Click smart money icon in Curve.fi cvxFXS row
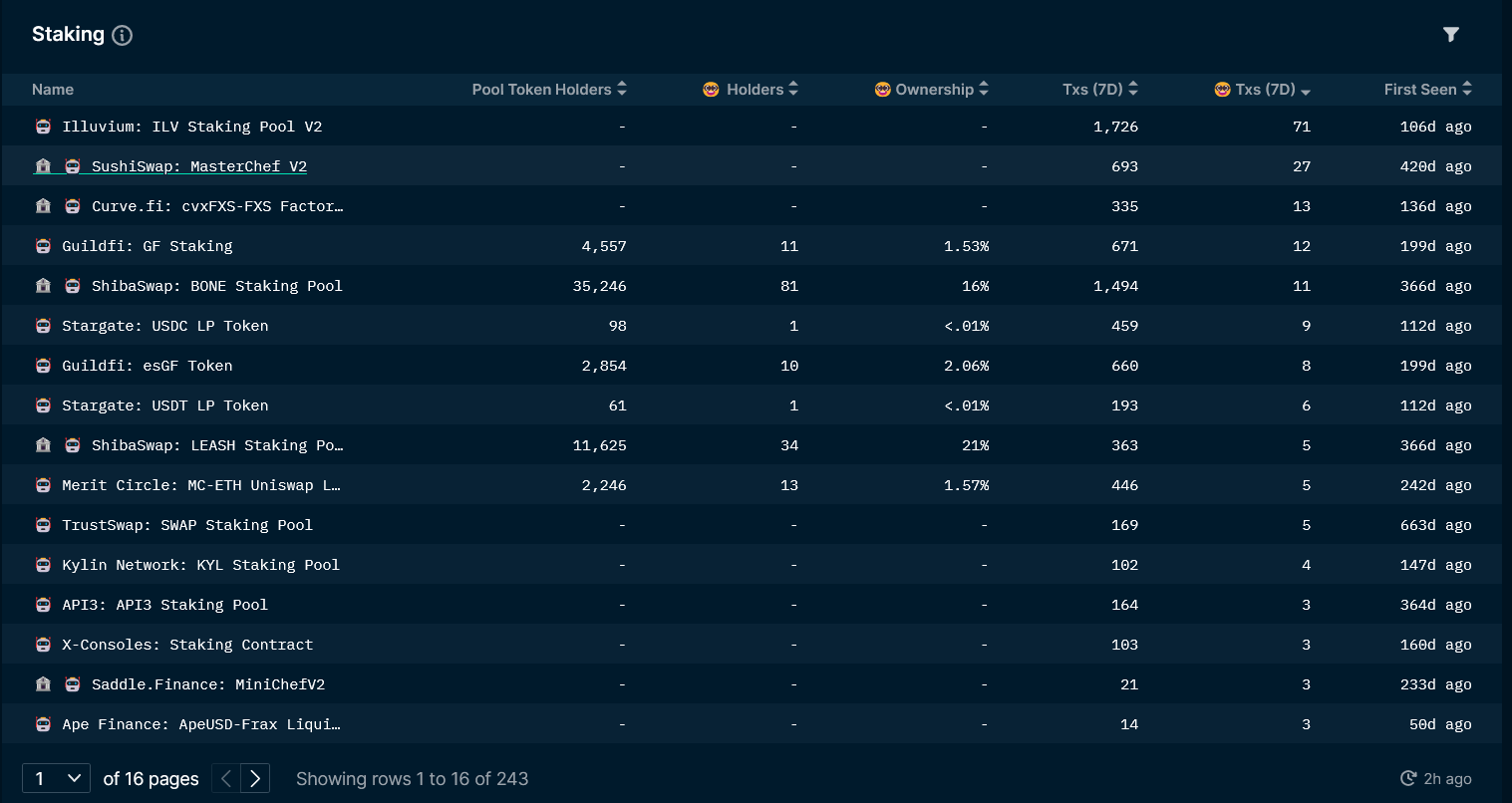 73,206
